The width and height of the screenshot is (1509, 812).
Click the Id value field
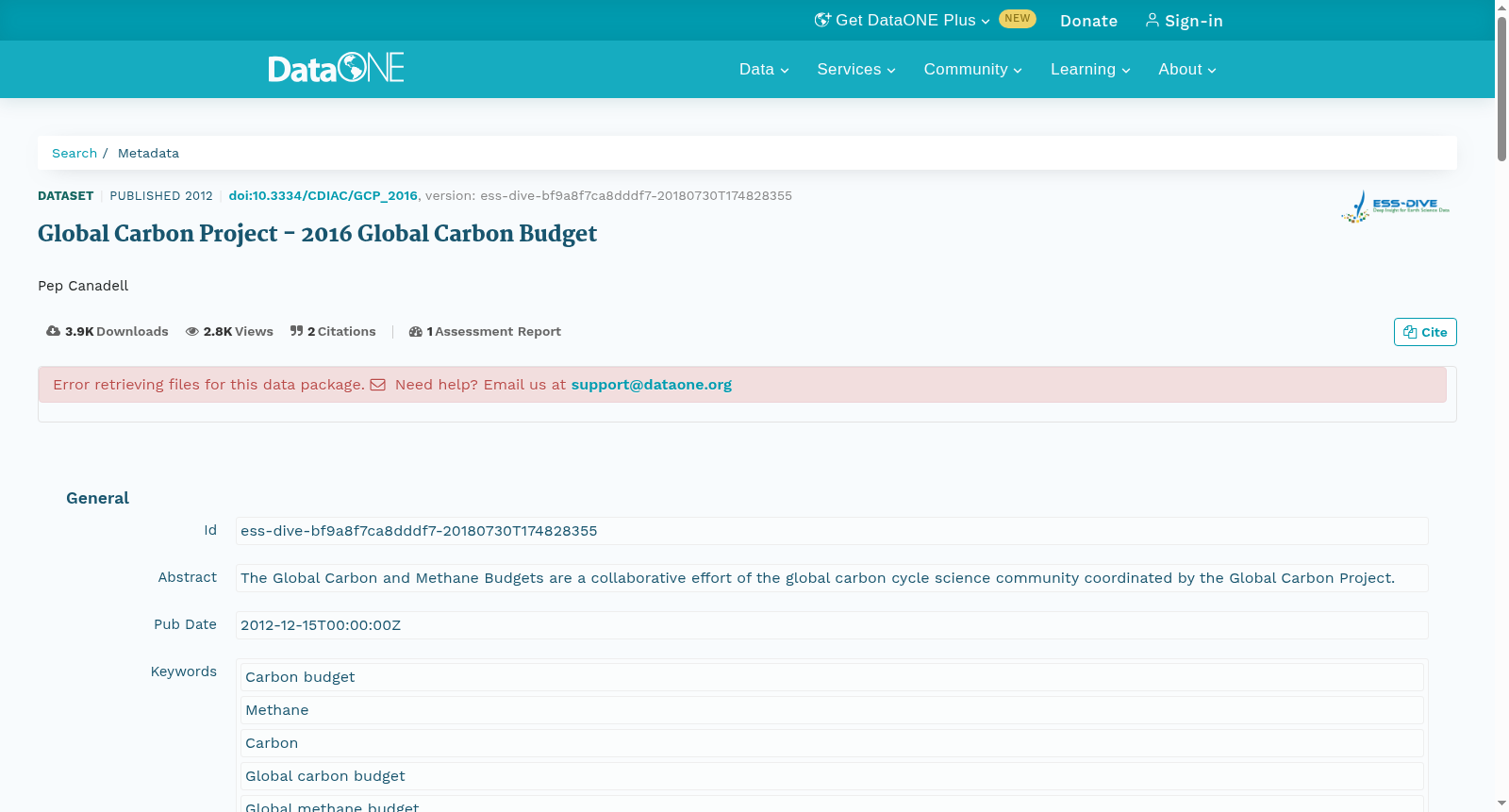click(x=832, y=531)
